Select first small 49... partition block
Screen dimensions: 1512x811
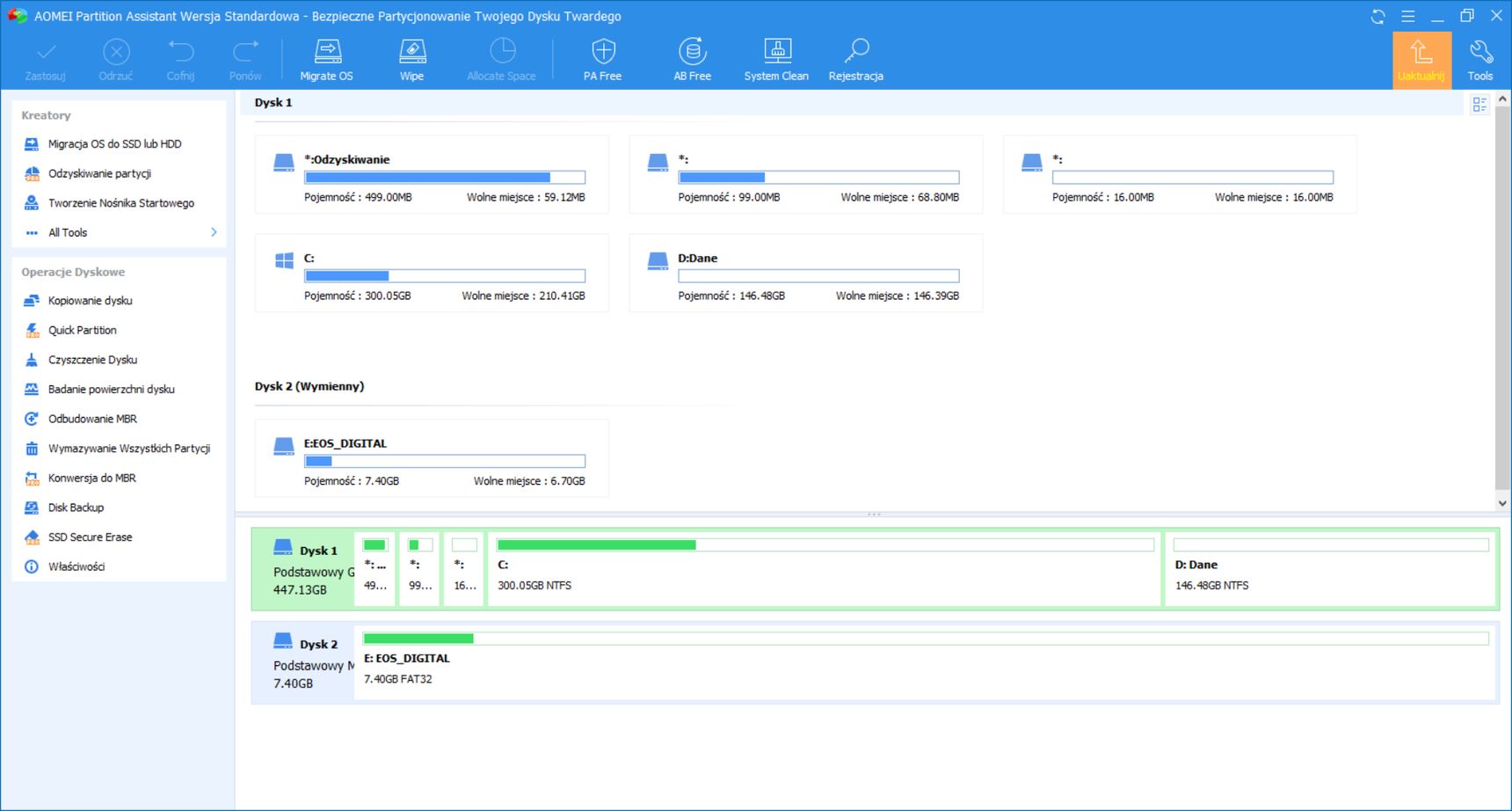point(375,568)
